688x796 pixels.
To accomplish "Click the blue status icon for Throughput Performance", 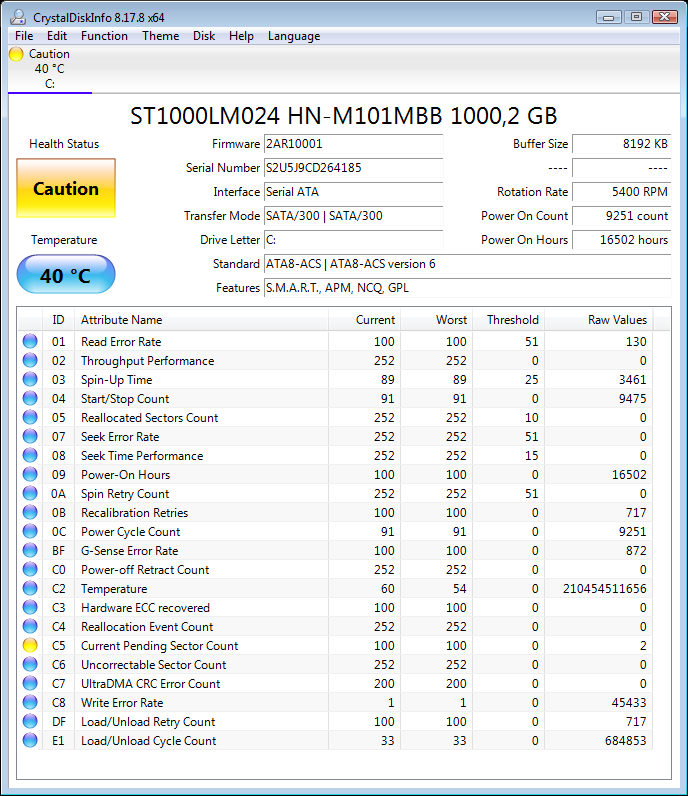I will [x=30, y=360].
